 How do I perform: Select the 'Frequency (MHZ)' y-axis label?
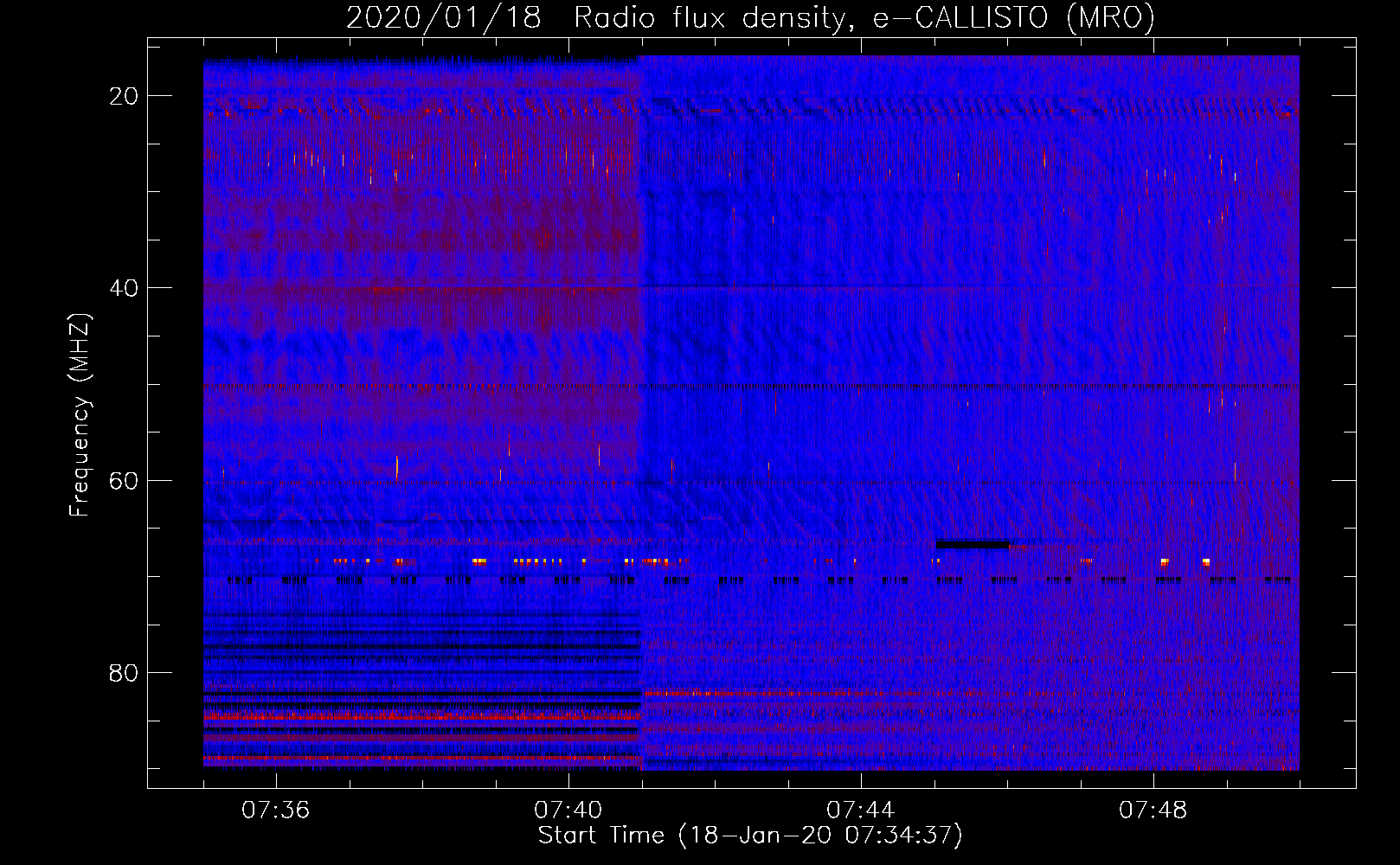click(x=80, y=415)
